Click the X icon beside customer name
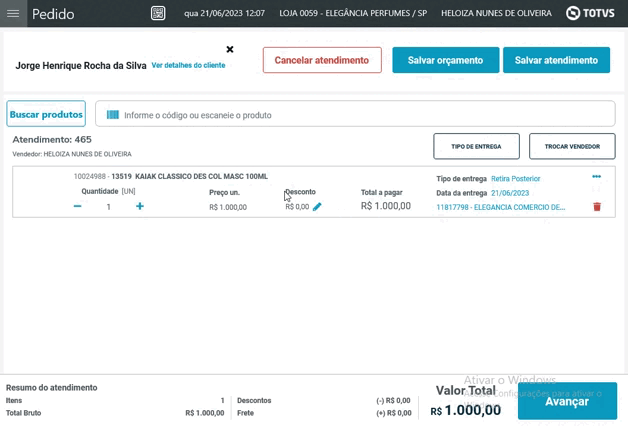 (x=230, y=49)
